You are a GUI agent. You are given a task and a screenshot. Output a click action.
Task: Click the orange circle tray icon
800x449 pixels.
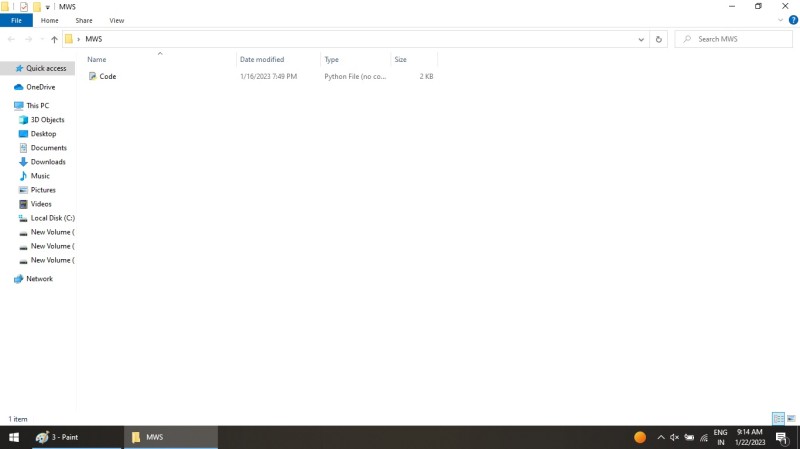pos(640,437)
